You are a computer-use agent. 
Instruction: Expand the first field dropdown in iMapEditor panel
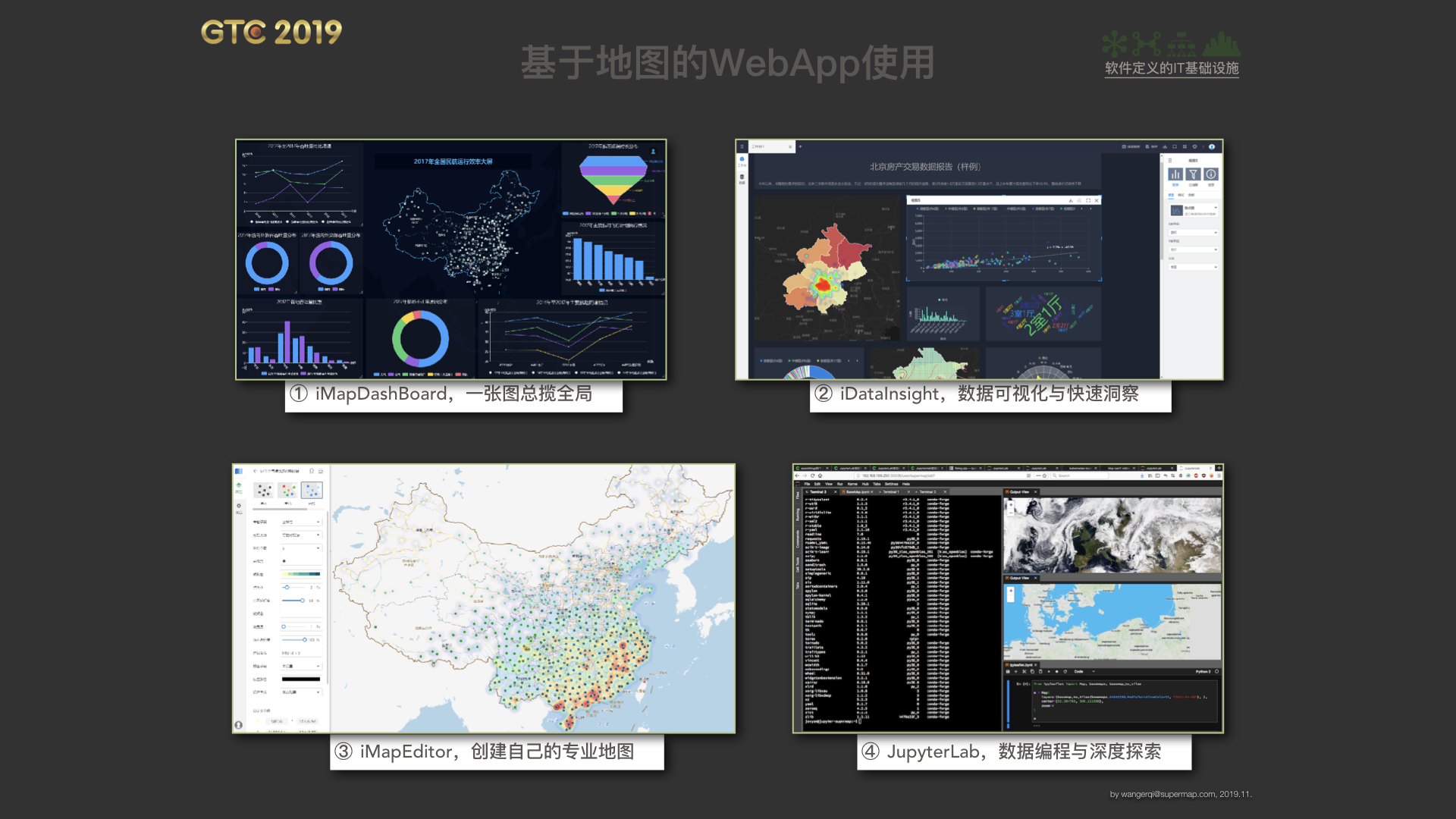(301, 522)
